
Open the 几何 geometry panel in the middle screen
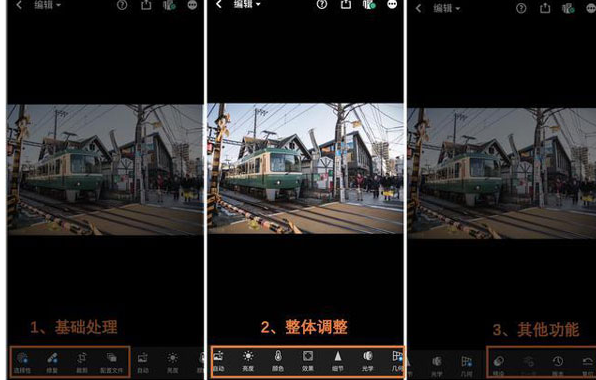tap(397, 361)
